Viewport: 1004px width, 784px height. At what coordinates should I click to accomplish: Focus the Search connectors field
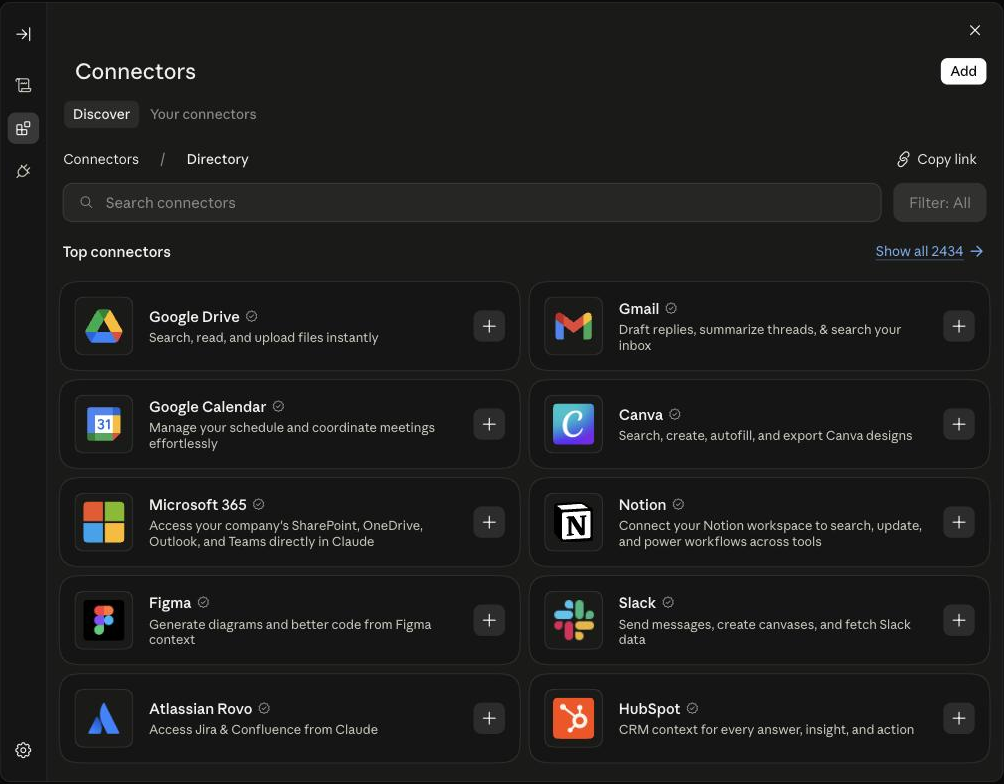point(472,202)
